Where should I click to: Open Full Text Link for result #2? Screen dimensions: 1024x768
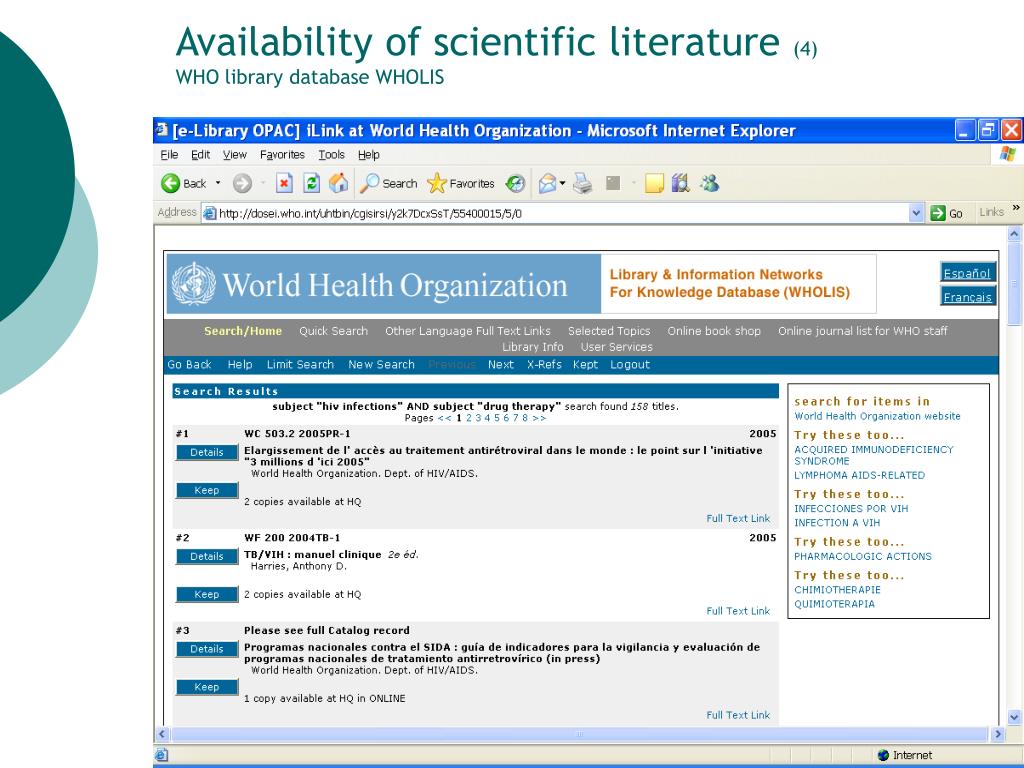738,611
